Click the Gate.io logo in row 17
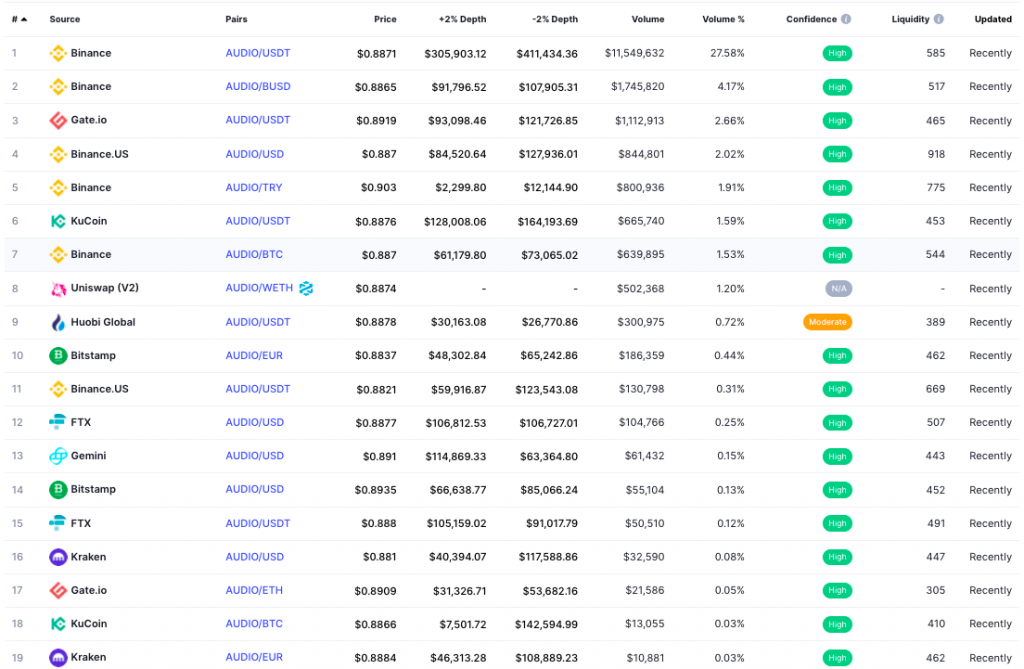1024x669 pixels. pos(58,590)
